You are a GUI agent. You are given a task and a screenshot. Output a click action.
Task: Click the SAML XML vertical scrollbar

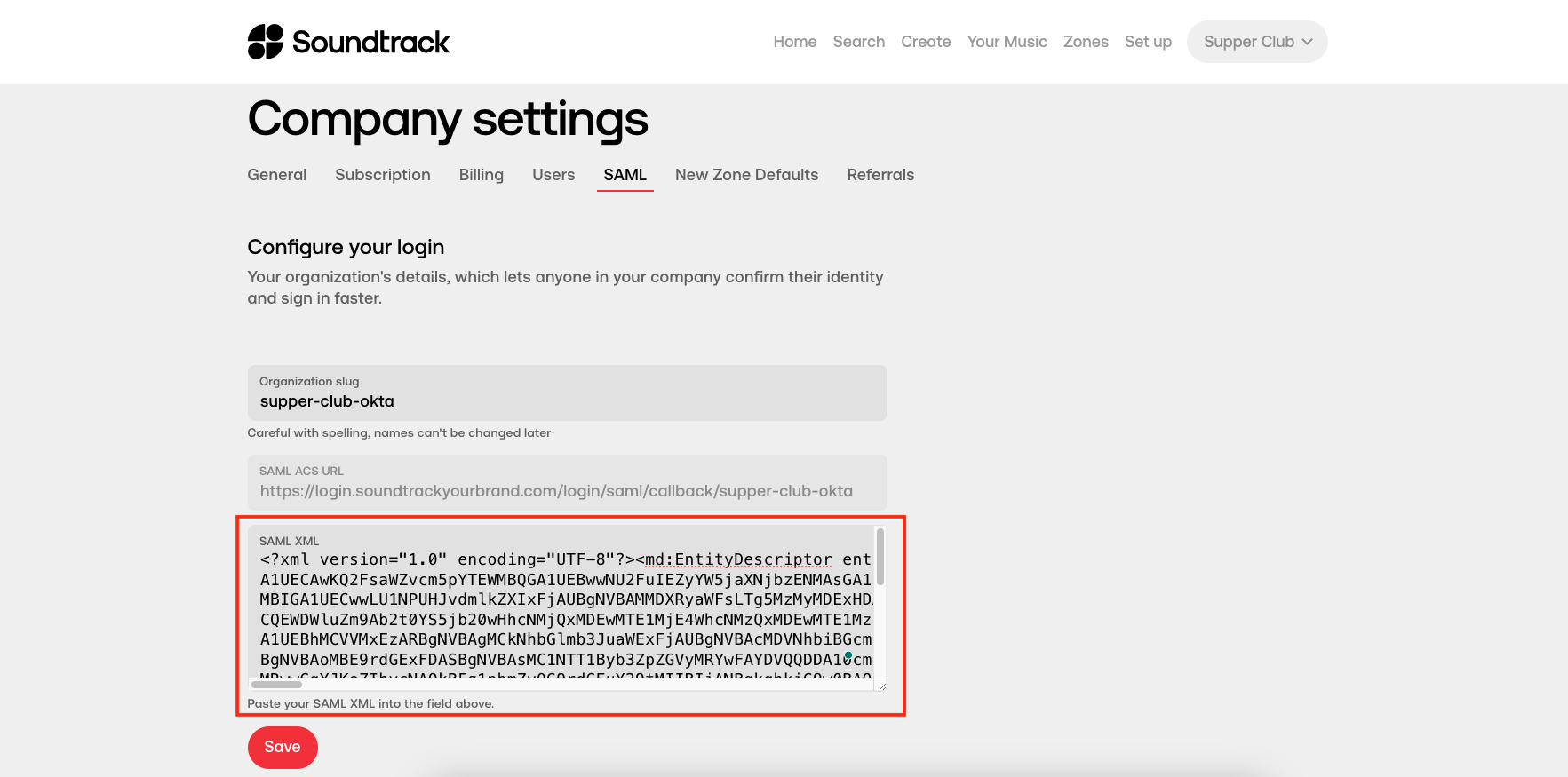[x=880, y=557]
